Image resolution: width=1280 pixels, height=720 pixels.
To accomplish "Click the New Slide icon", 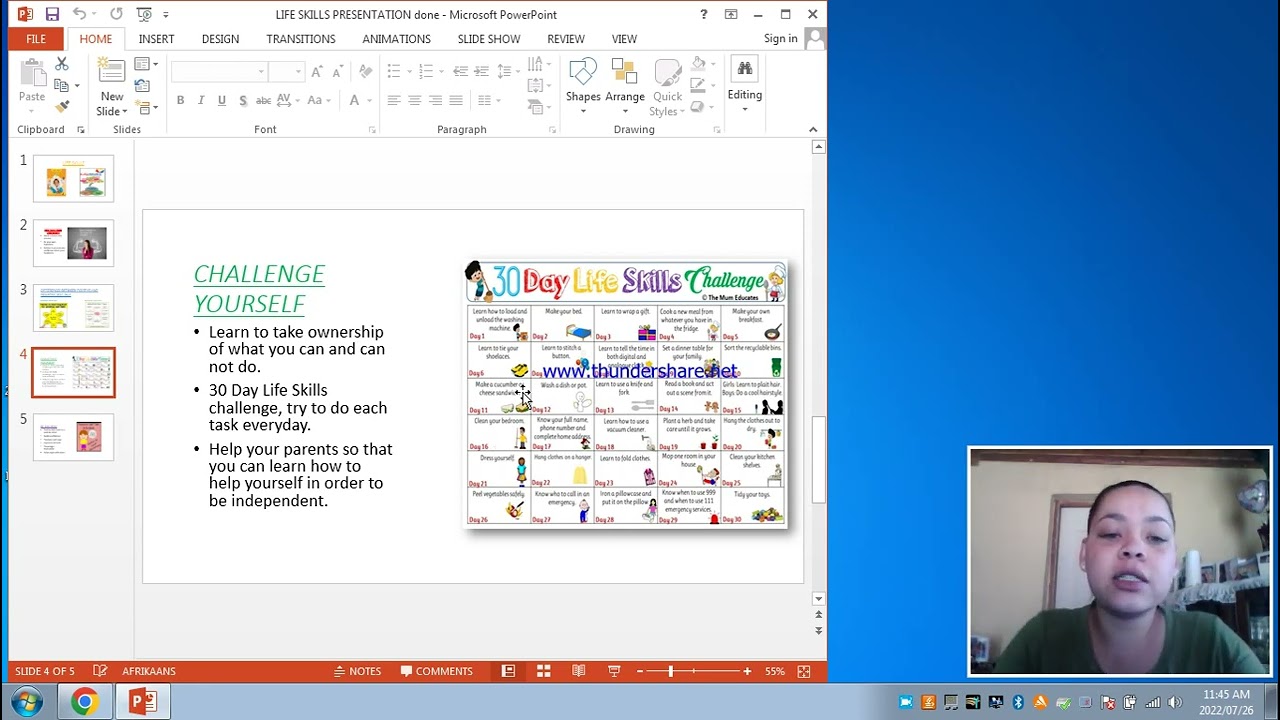I will click(x=111, y=72).
